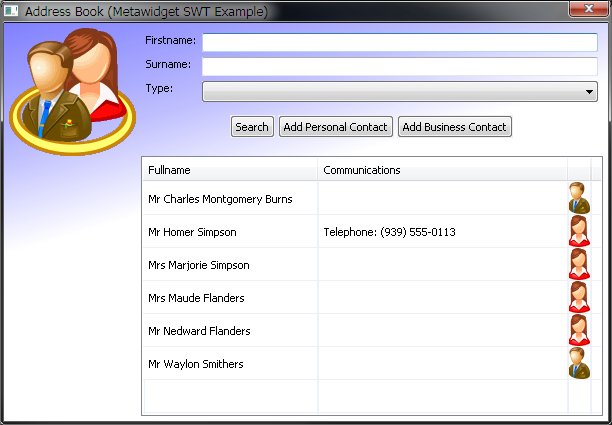Click the contact icon in Nedward Flanders row

point(579,330)
